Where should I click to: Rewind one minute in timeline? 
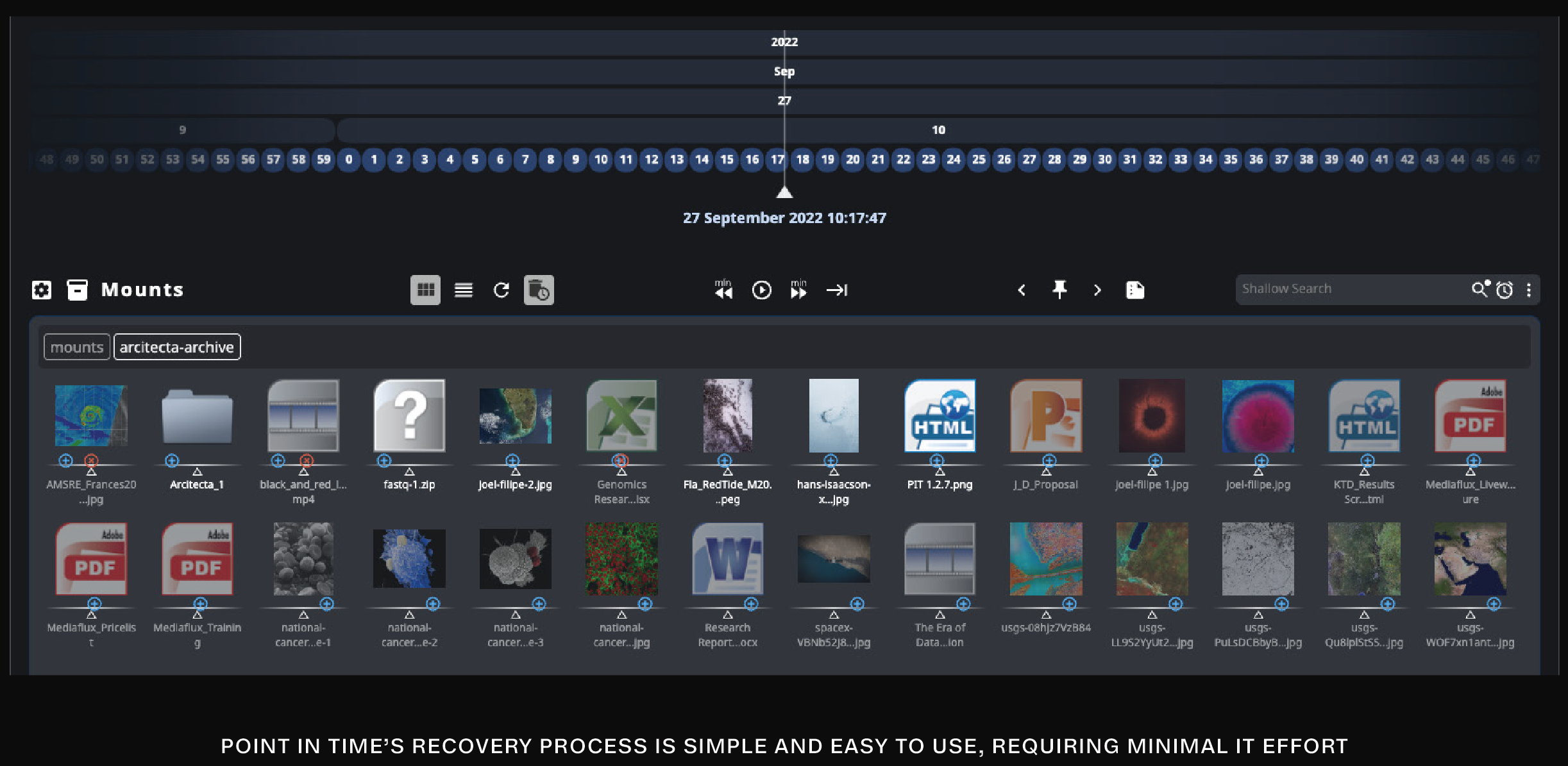[x=723, y=289]
